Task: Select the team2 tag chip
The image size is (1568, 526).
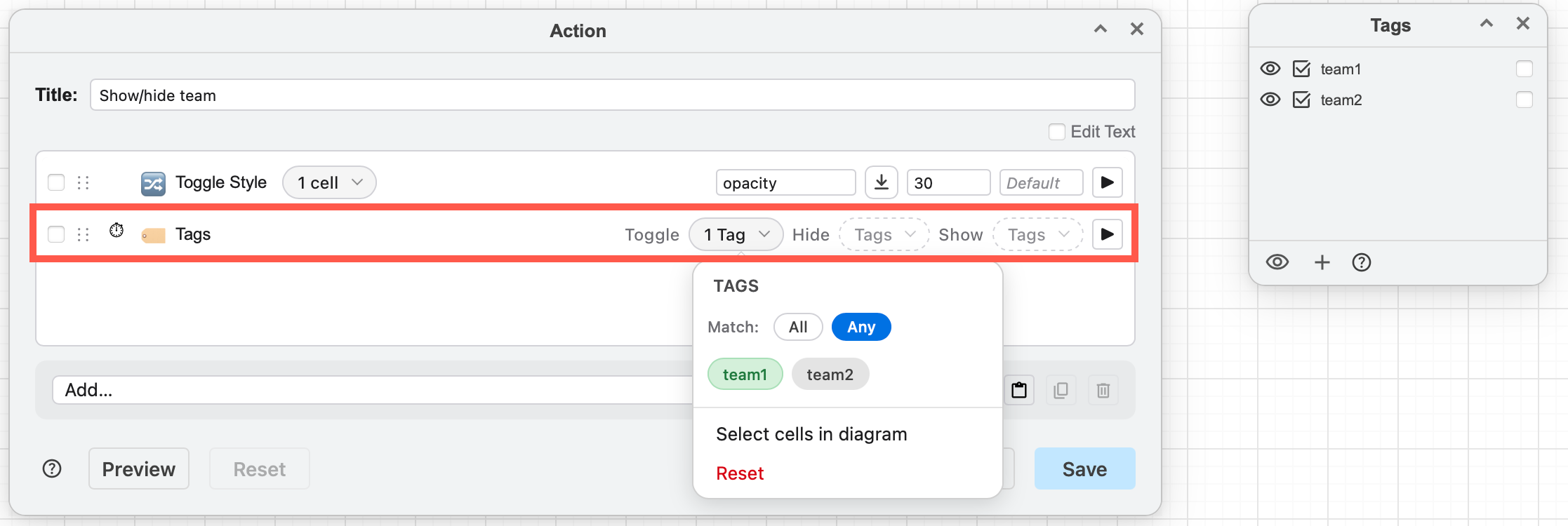Action: 830,375
